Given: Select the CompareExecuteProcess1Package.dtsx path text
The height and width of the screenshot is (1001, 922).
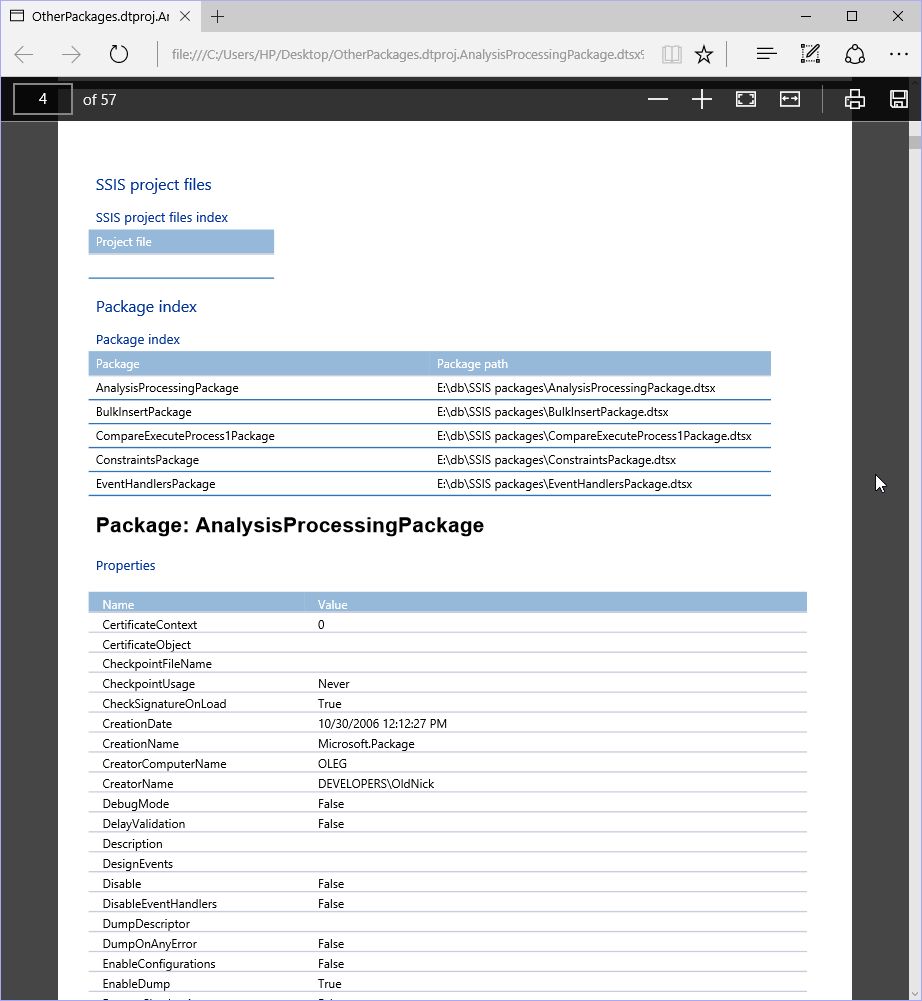Looking at the screenshot, I should pos(594,436).
